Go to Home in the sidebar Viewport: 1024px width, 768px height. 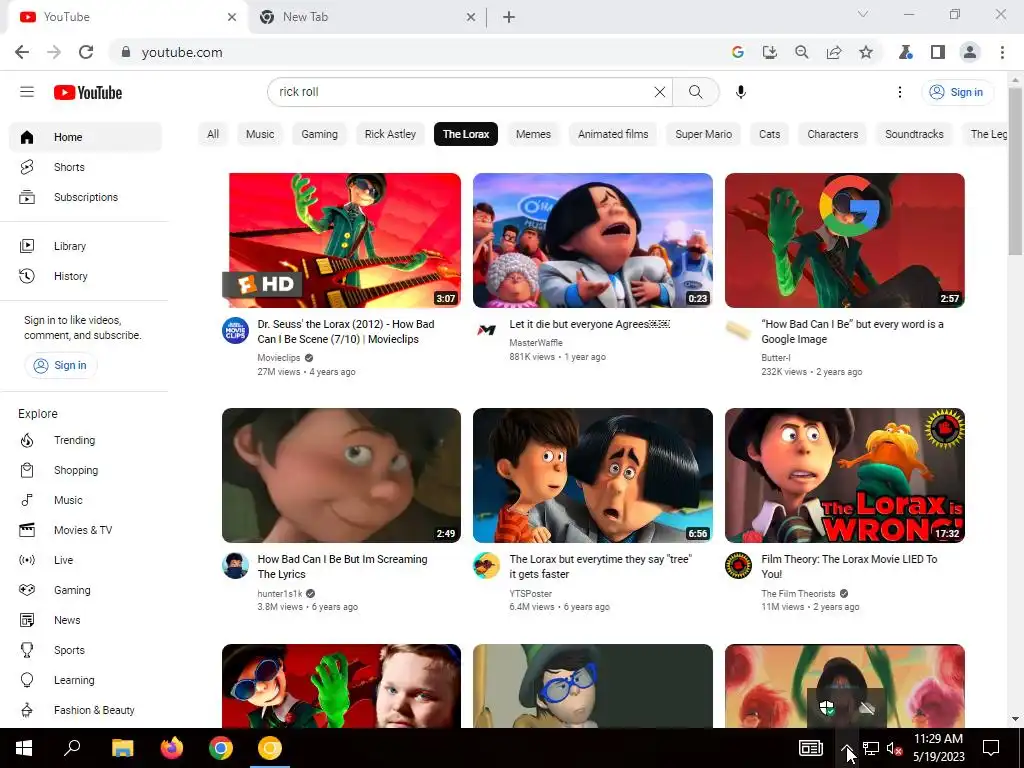[86, 137]
